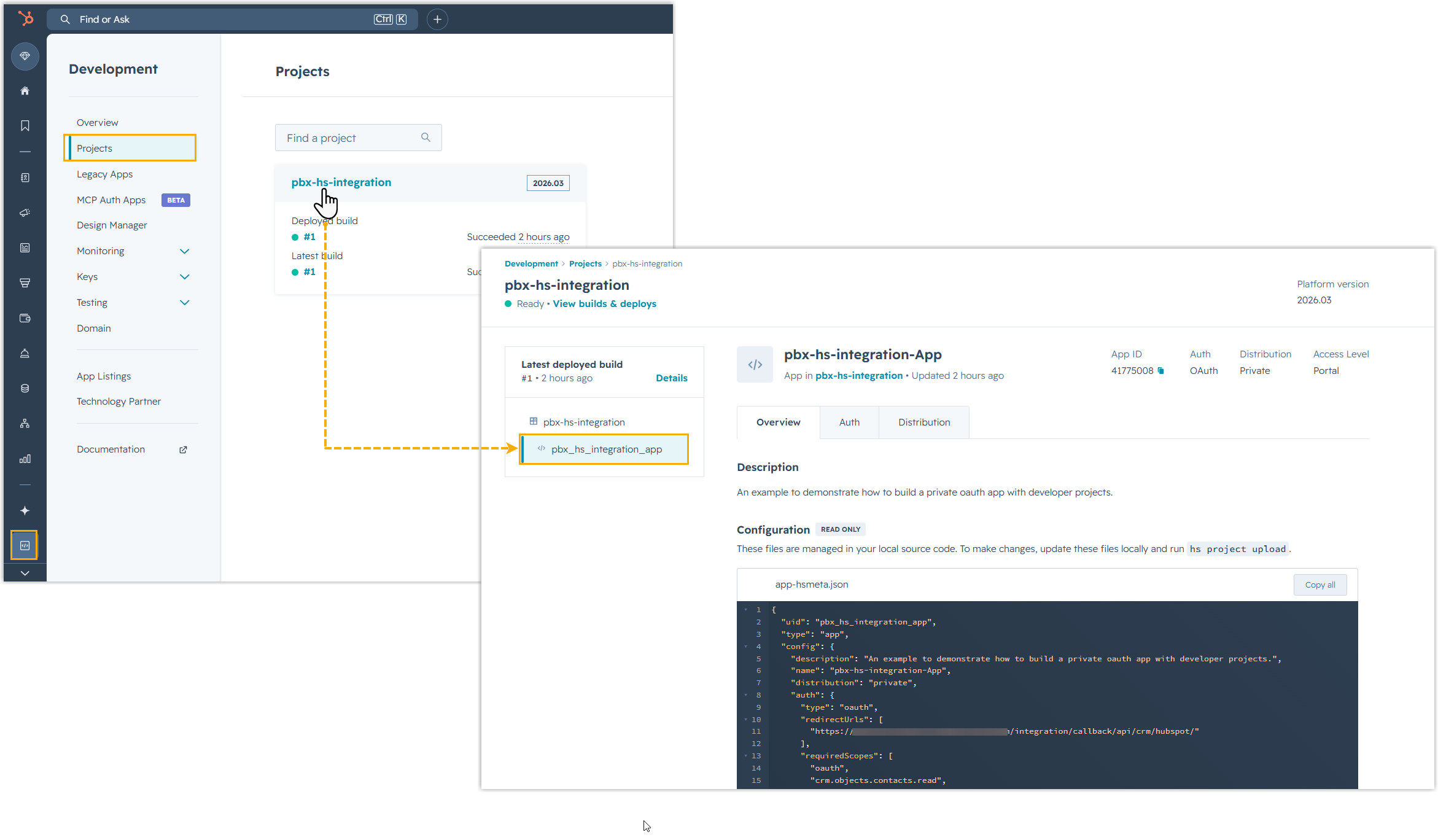Image resolution: width=1438 pixels, height=840 pixels.
Task: Open Bookmarks icon in left rail
Action: click(25, 126)
